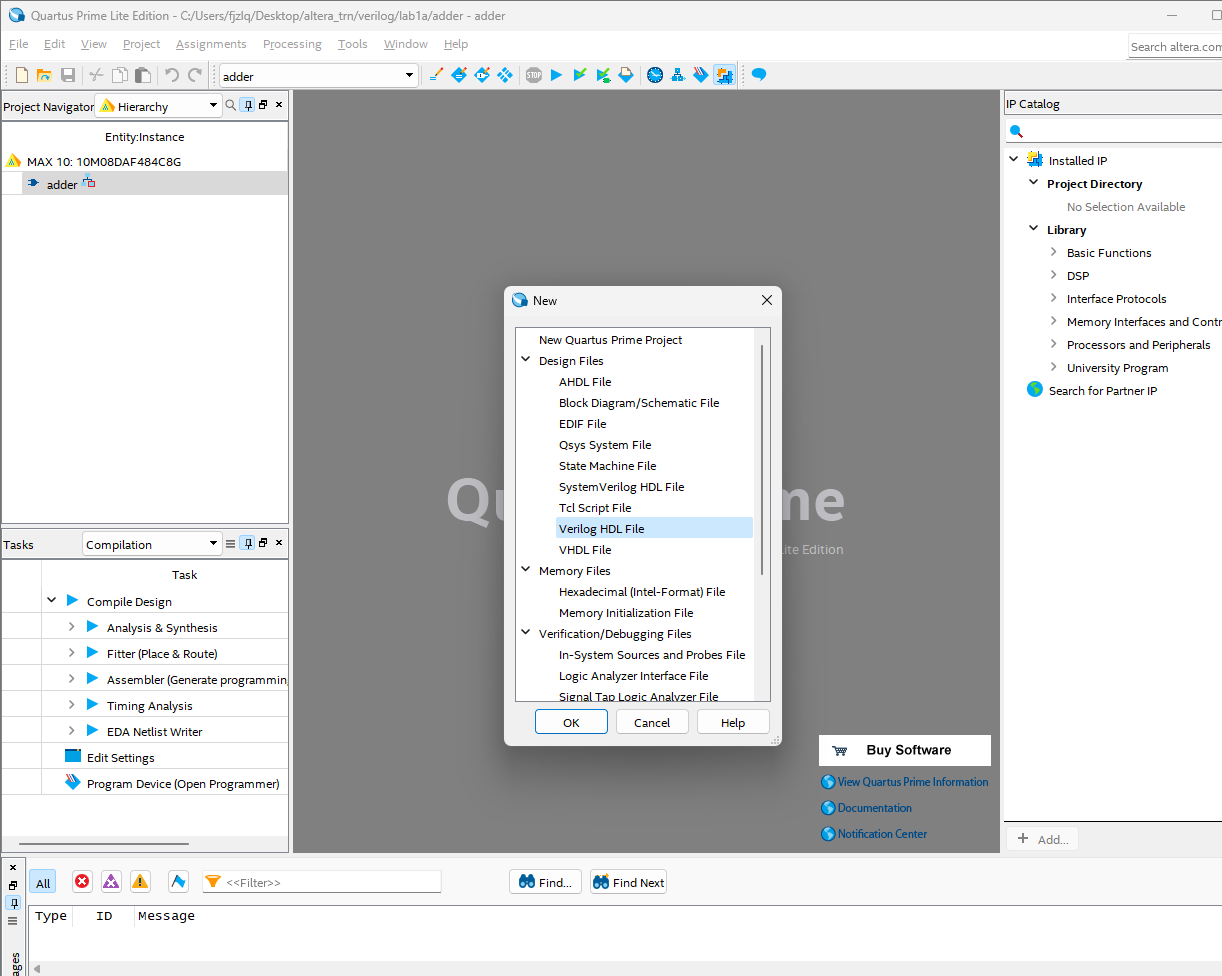Click the Search for Partner IP globe icon

(1035, 389)
